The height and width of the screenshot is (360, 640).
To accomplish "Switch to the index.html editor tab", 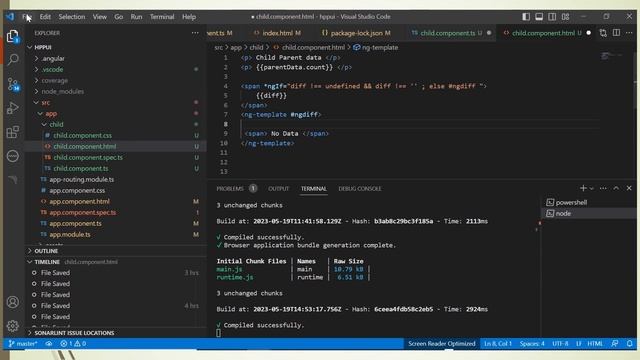I will [x=277, y=33].
